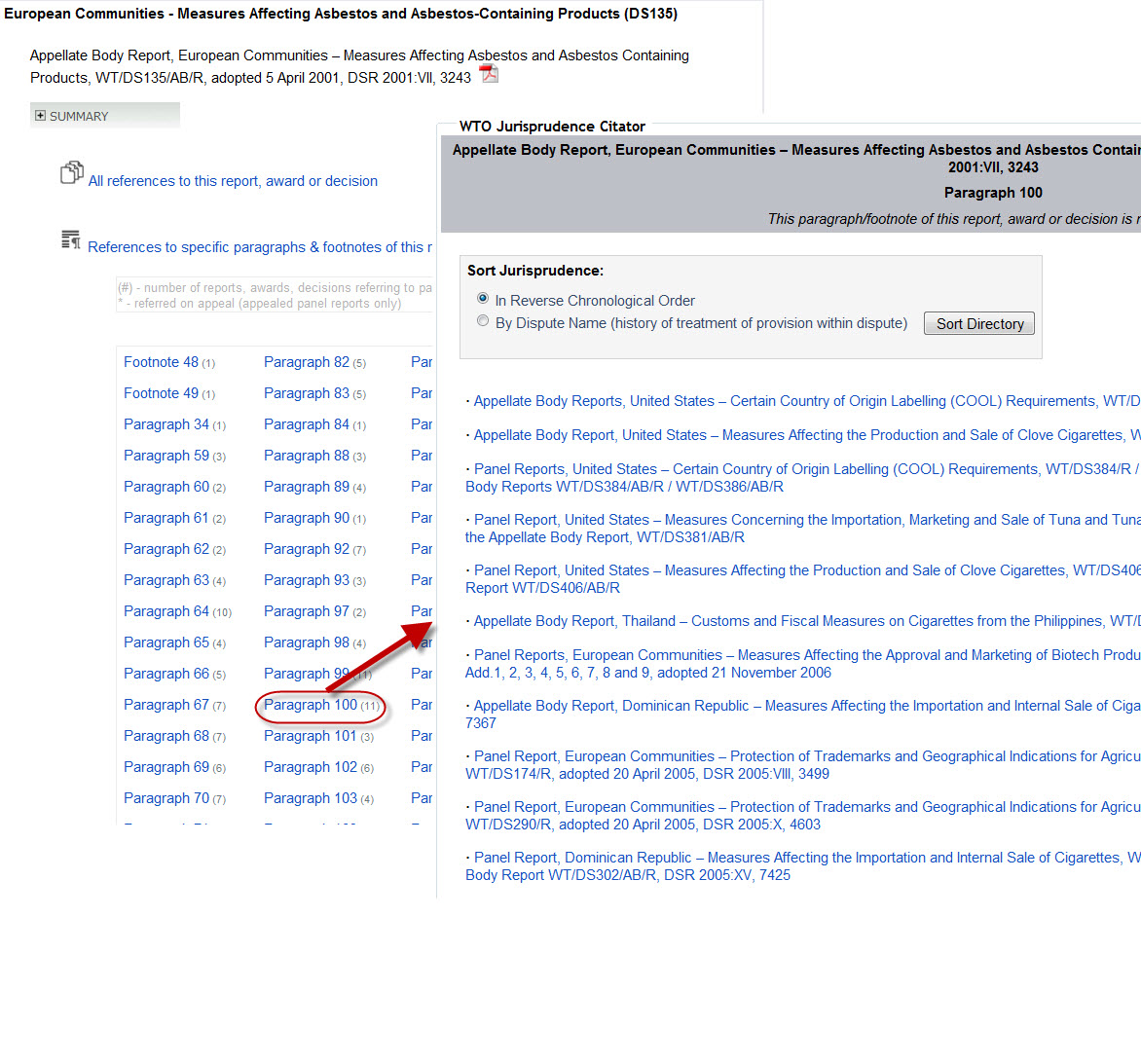Open Panel Report US Clove Cigarettes WT/DS406 citation
1141x1064 pixels.
coord(802,579)
